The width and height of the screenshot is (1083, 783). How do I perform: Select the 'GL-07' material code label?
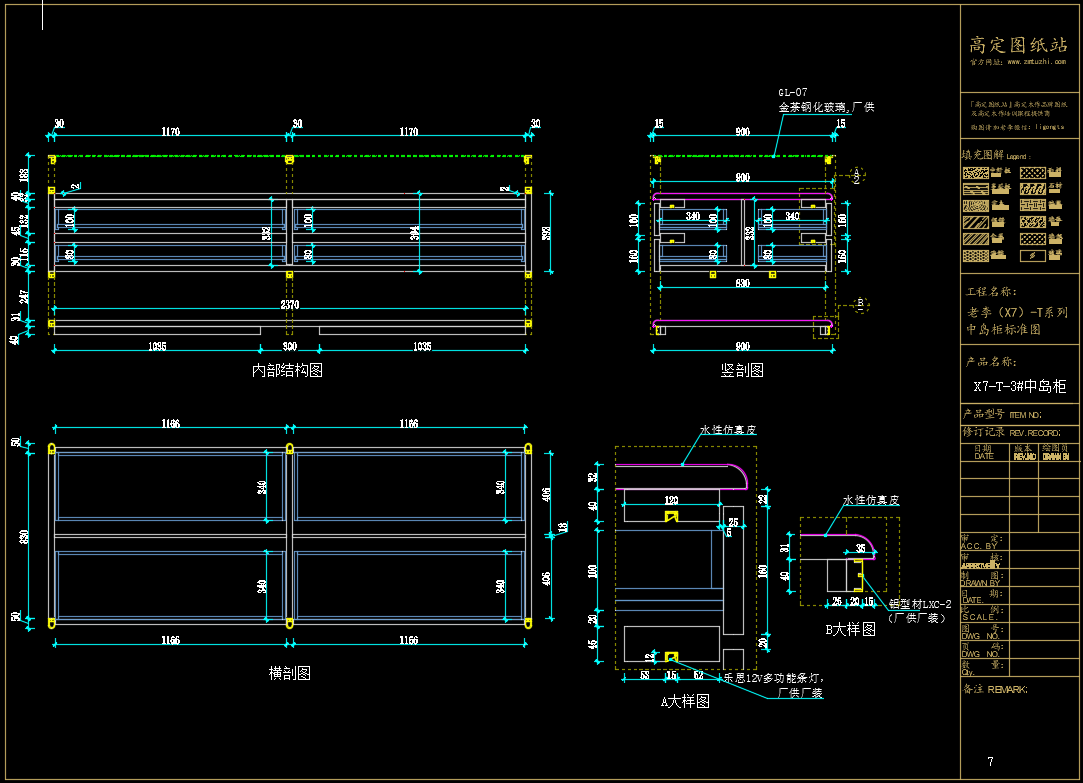point(792,93)
